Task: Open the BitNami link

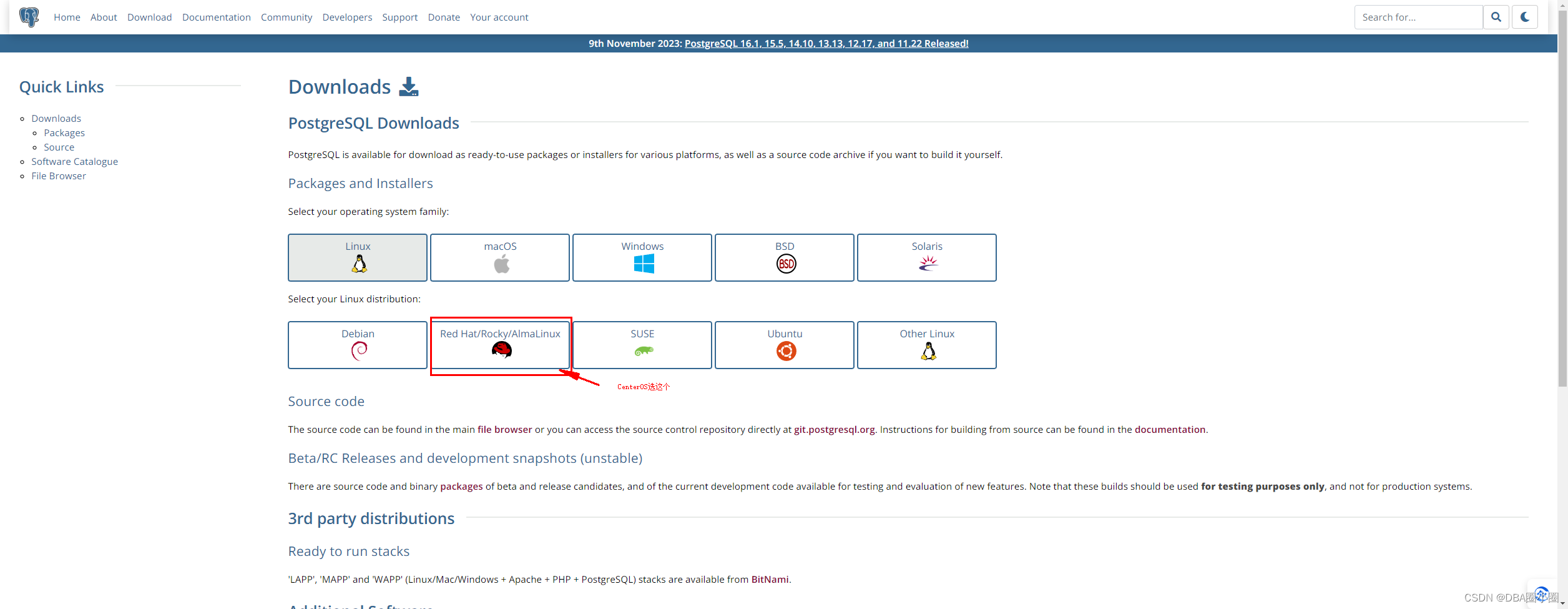Action: pos(770,579)
